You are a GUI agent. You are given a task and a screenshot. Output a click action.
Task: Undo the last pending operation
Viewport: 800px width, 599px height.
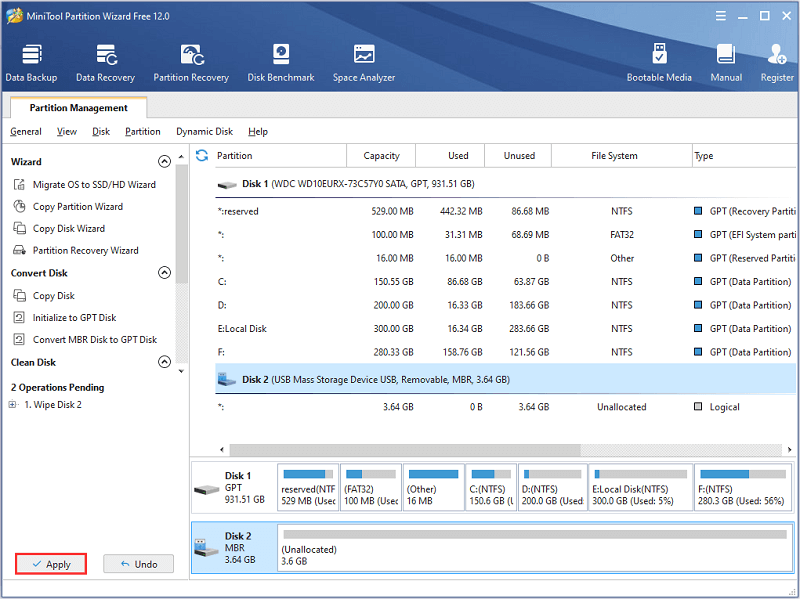click(139, 564)
